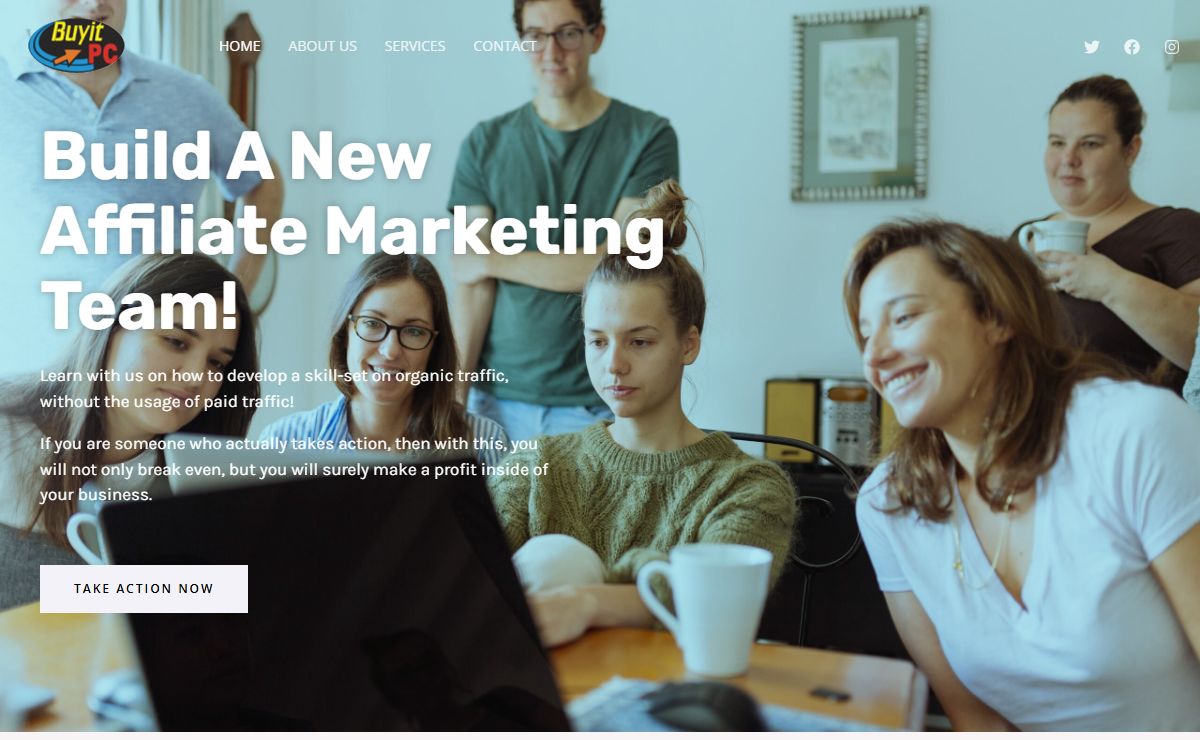The height and width of the screenshot is (740, 1200).
Task: Navigate to the CONTACT page
Action: pos(505,46)
